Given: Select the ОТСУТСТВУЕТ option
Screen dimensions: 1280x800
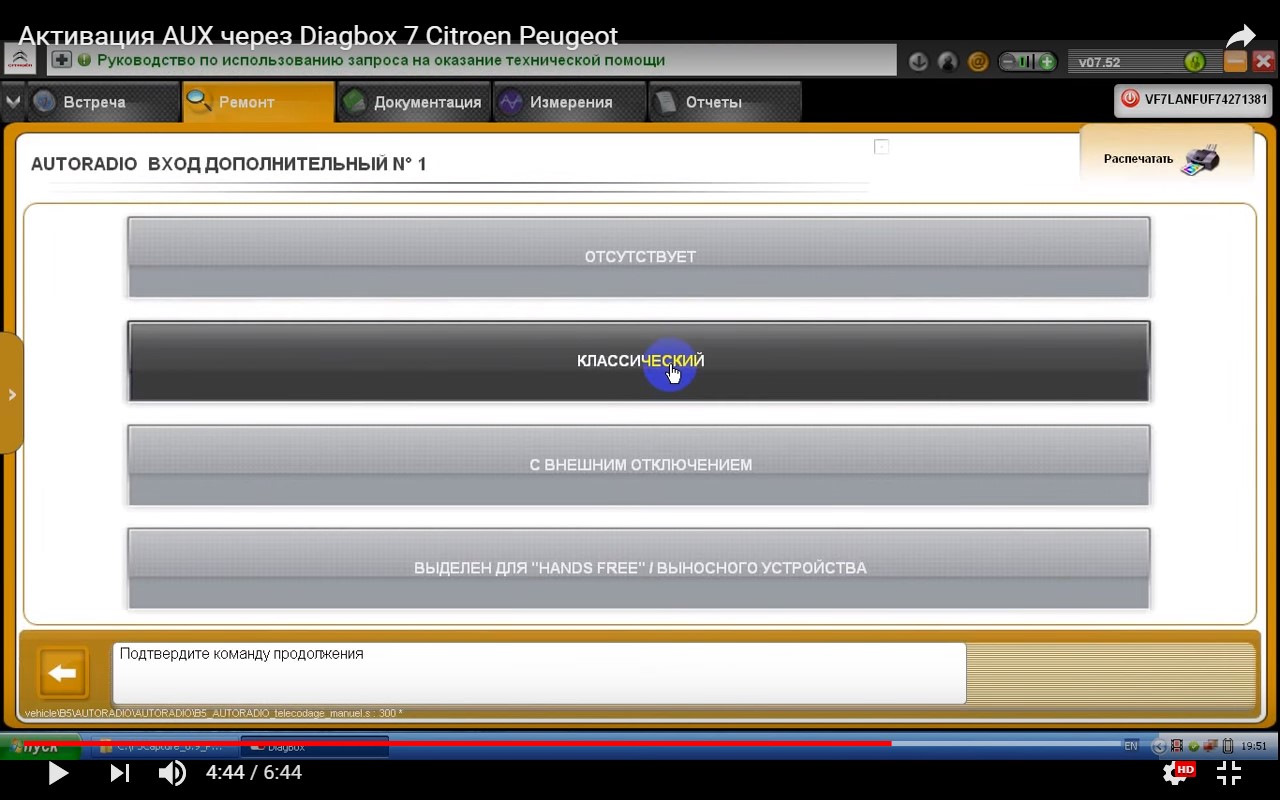Looking at the screenshot, I should (639, 257).
